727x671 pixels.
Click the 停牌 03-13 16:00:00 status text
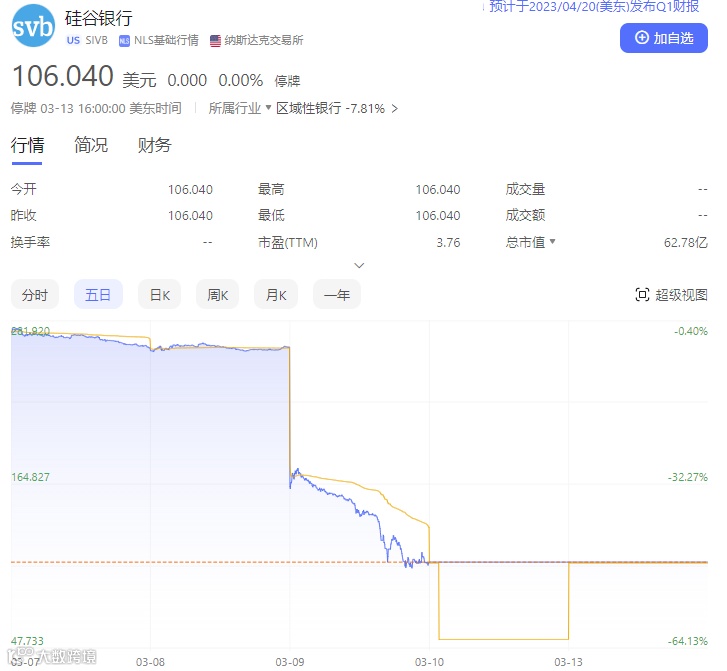[x=96, y=109]
